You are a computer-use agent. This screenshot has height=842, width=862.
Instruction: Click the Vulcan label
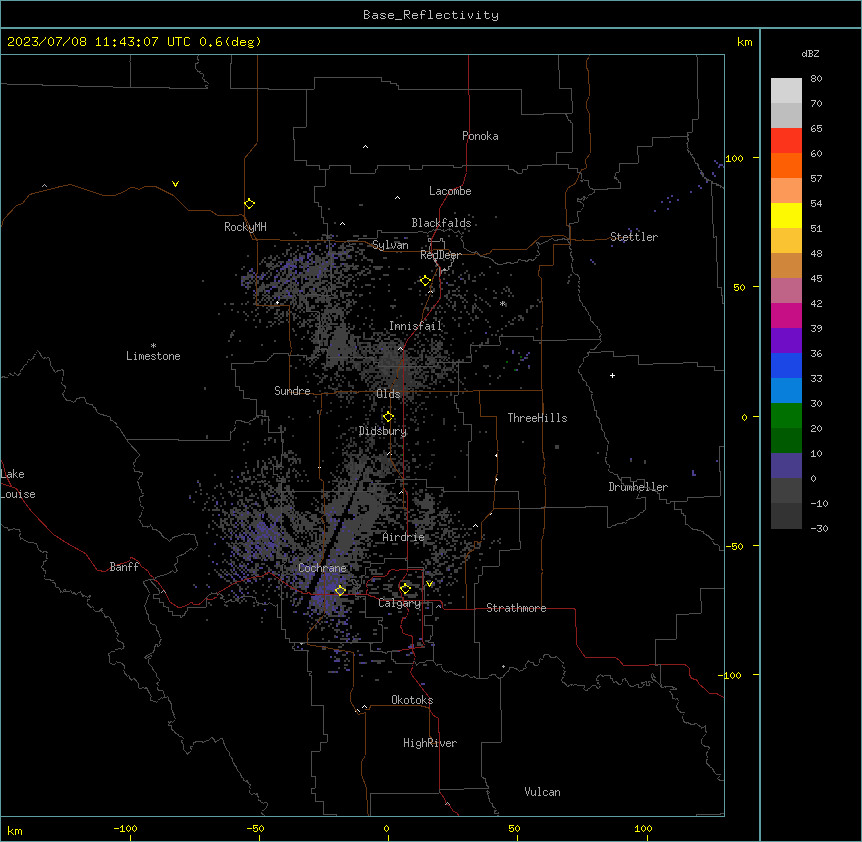point(543,792)
